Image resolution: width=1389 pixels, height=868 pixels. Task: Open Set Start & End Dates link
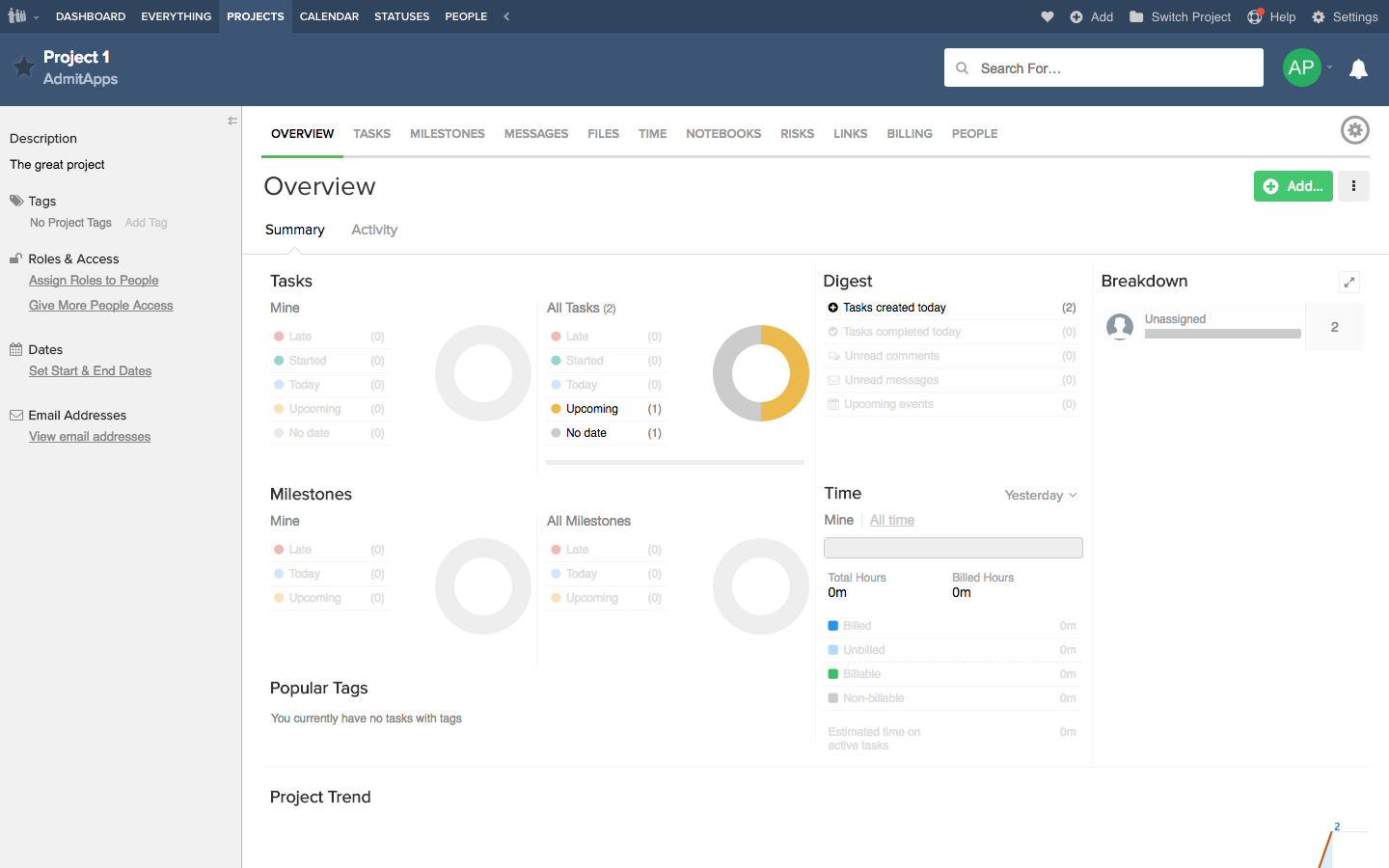pos(90,371)
